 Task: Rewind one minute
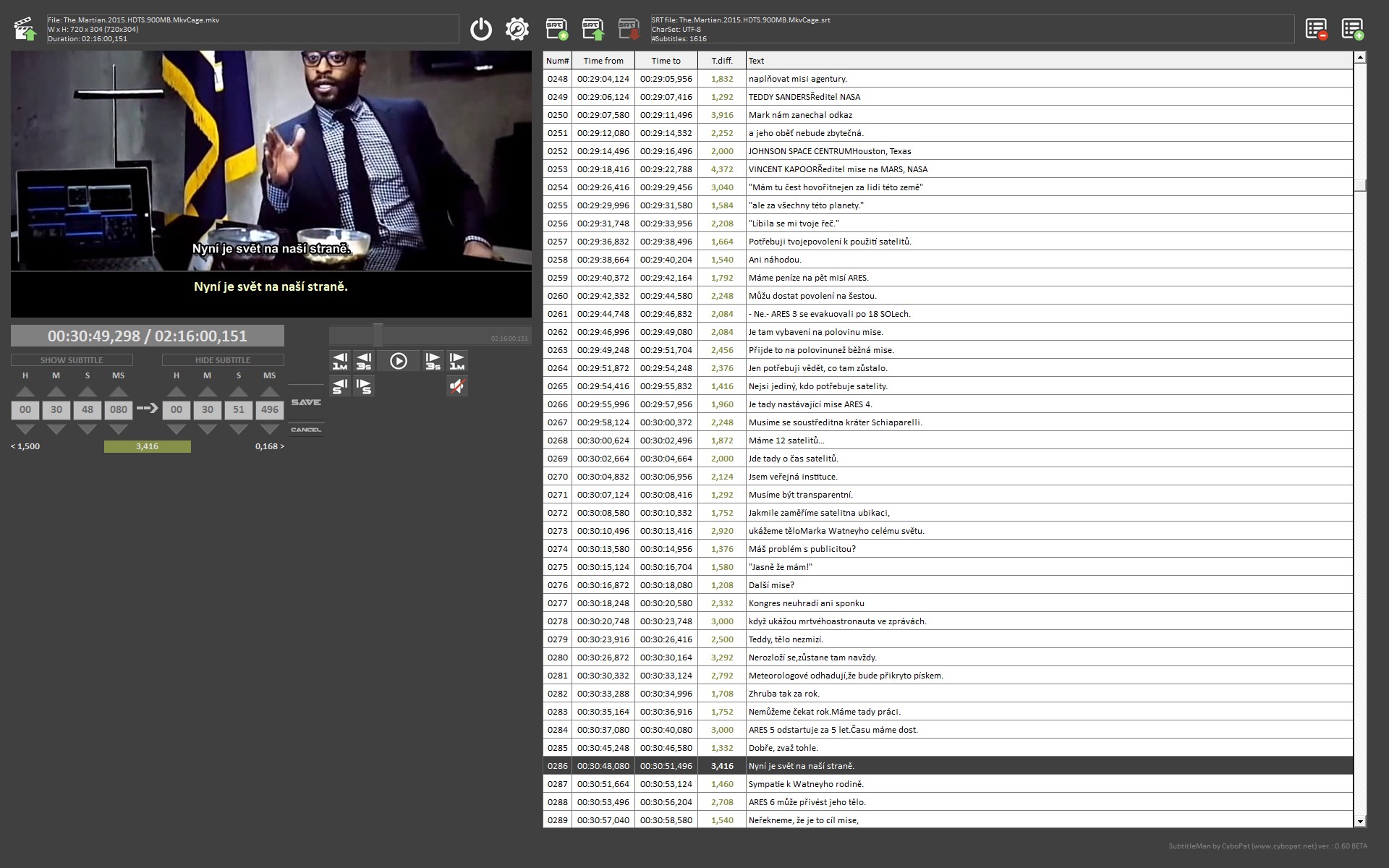pos(340,361)
